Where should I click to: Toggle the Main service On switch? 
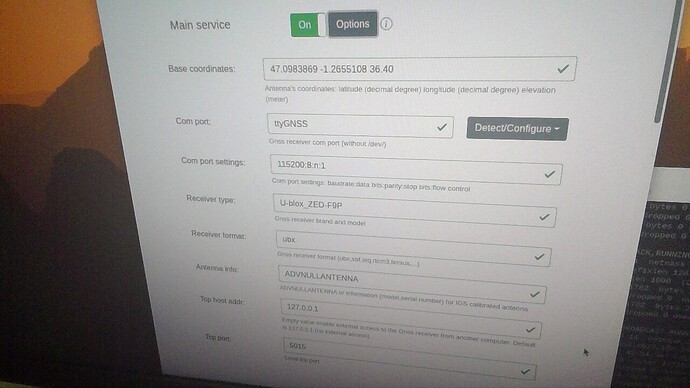(x=308, y=25)
